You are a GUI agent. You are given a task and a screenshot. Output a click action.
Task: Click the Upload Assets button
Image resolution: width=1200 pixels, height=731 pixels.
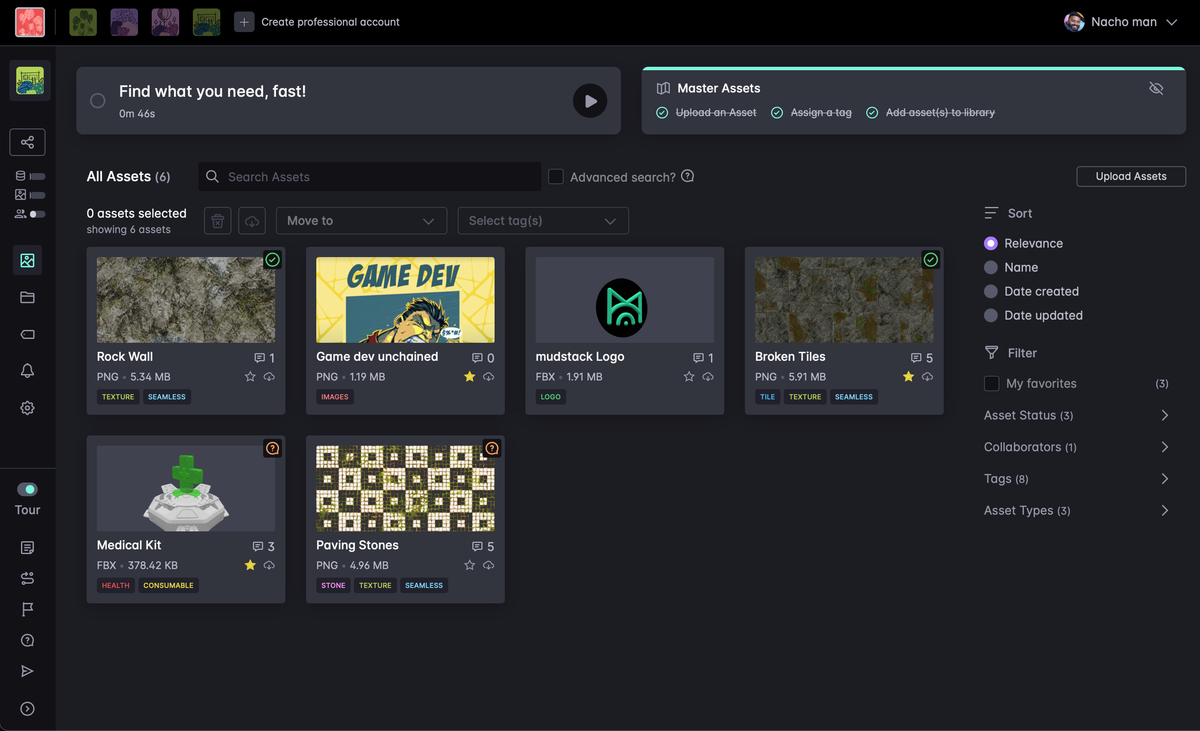(1131, 177)
